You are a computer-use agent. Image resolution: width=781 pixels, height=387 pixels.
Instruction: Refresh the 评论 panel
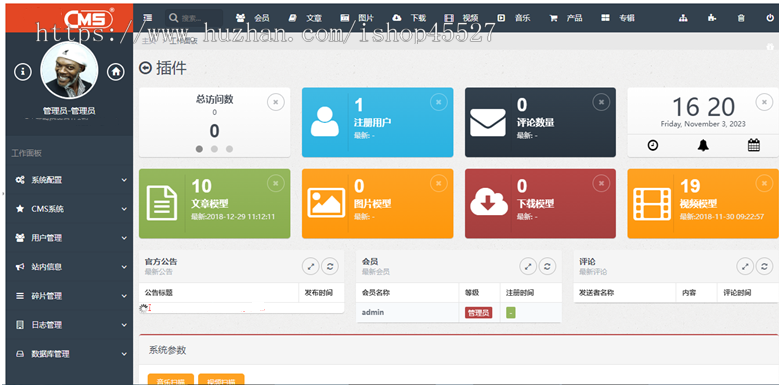click(765, 266)
